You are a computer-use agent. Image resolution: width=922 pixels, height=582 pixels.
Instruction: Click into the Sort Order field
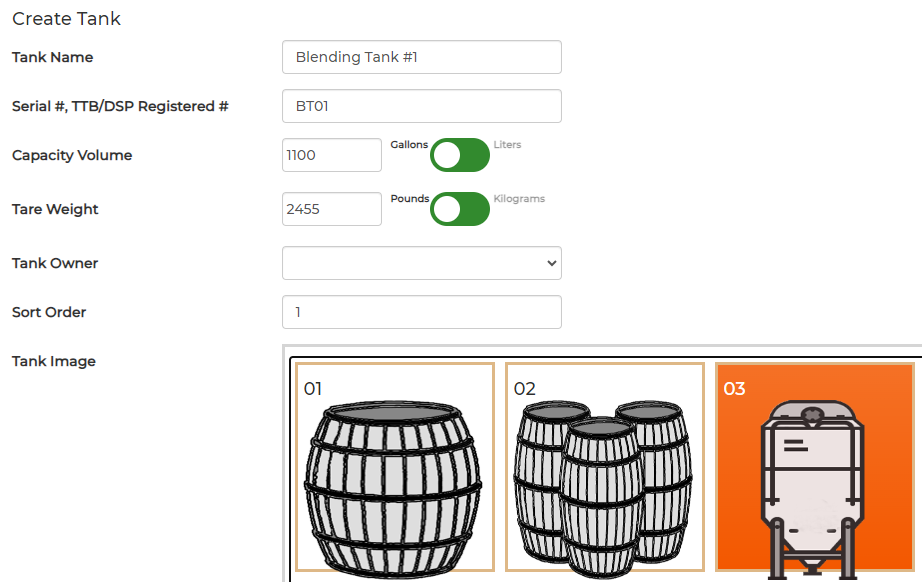tap(421, 312)
